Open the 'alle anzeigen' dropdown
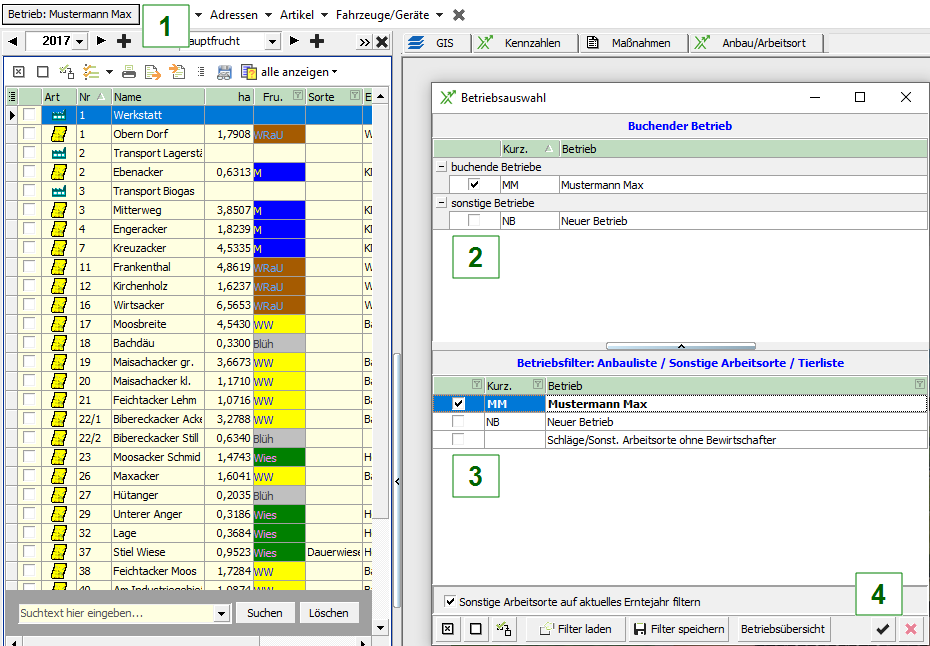This screenshot has width=930, height=646. click(298, 72)
